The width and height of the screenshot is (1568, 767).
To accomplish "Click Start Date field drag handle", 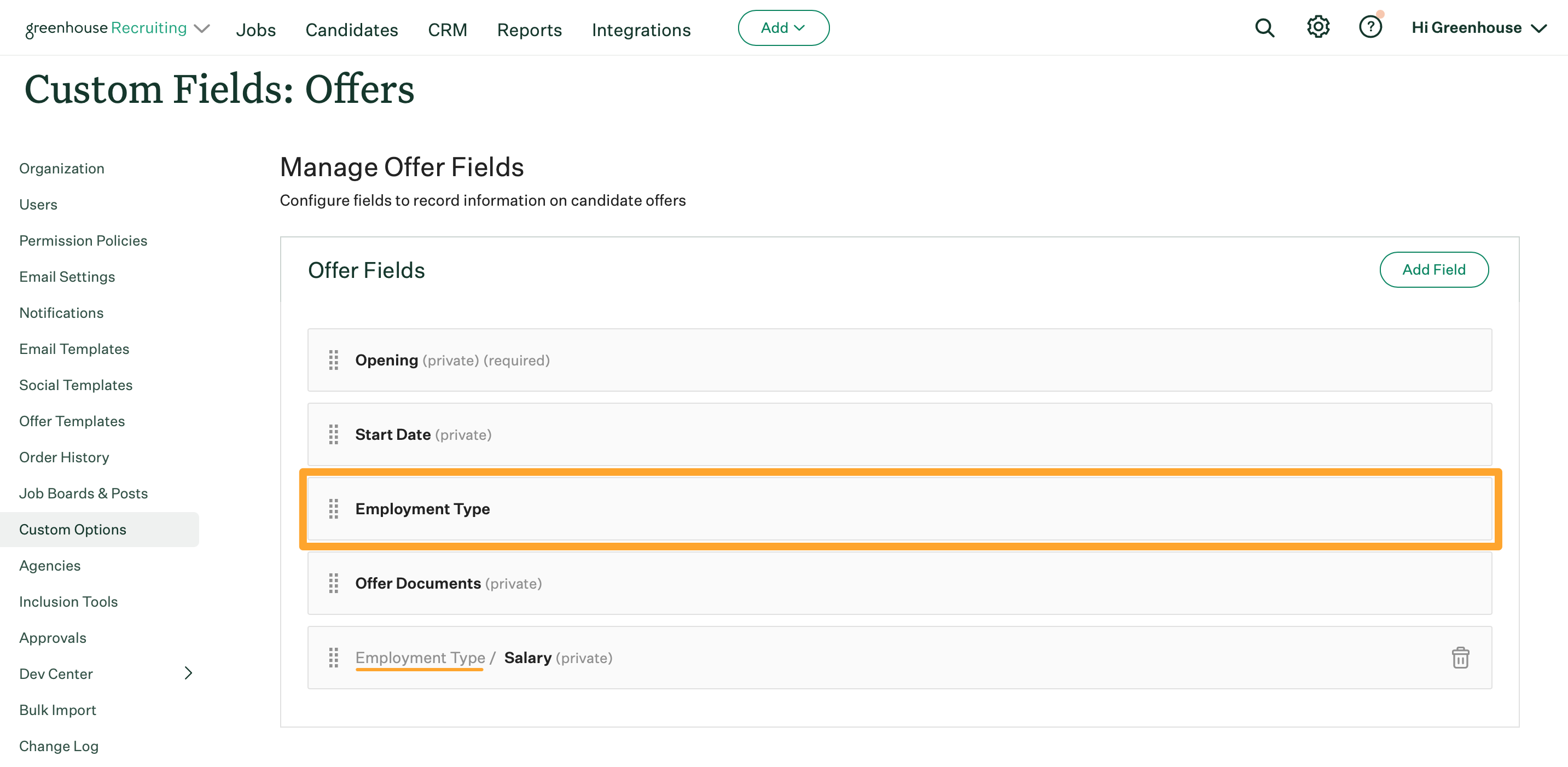I will pos(334,434).
